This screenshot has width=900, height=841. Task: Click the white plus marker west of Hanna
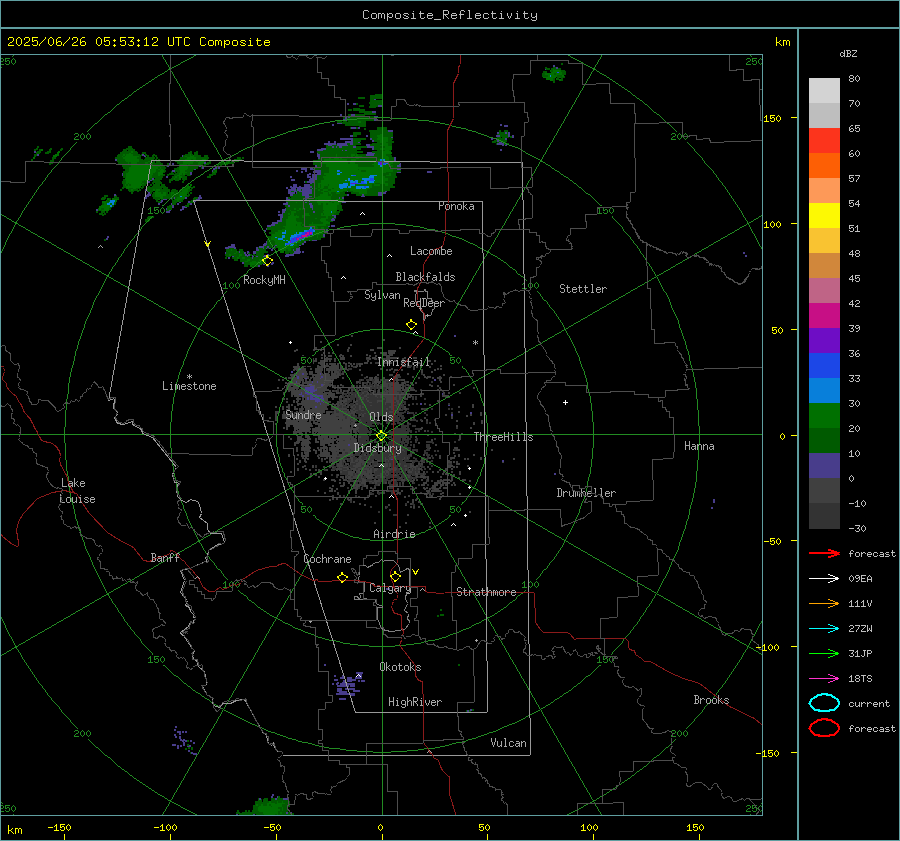pyautogui.click(x=565, y=402)
